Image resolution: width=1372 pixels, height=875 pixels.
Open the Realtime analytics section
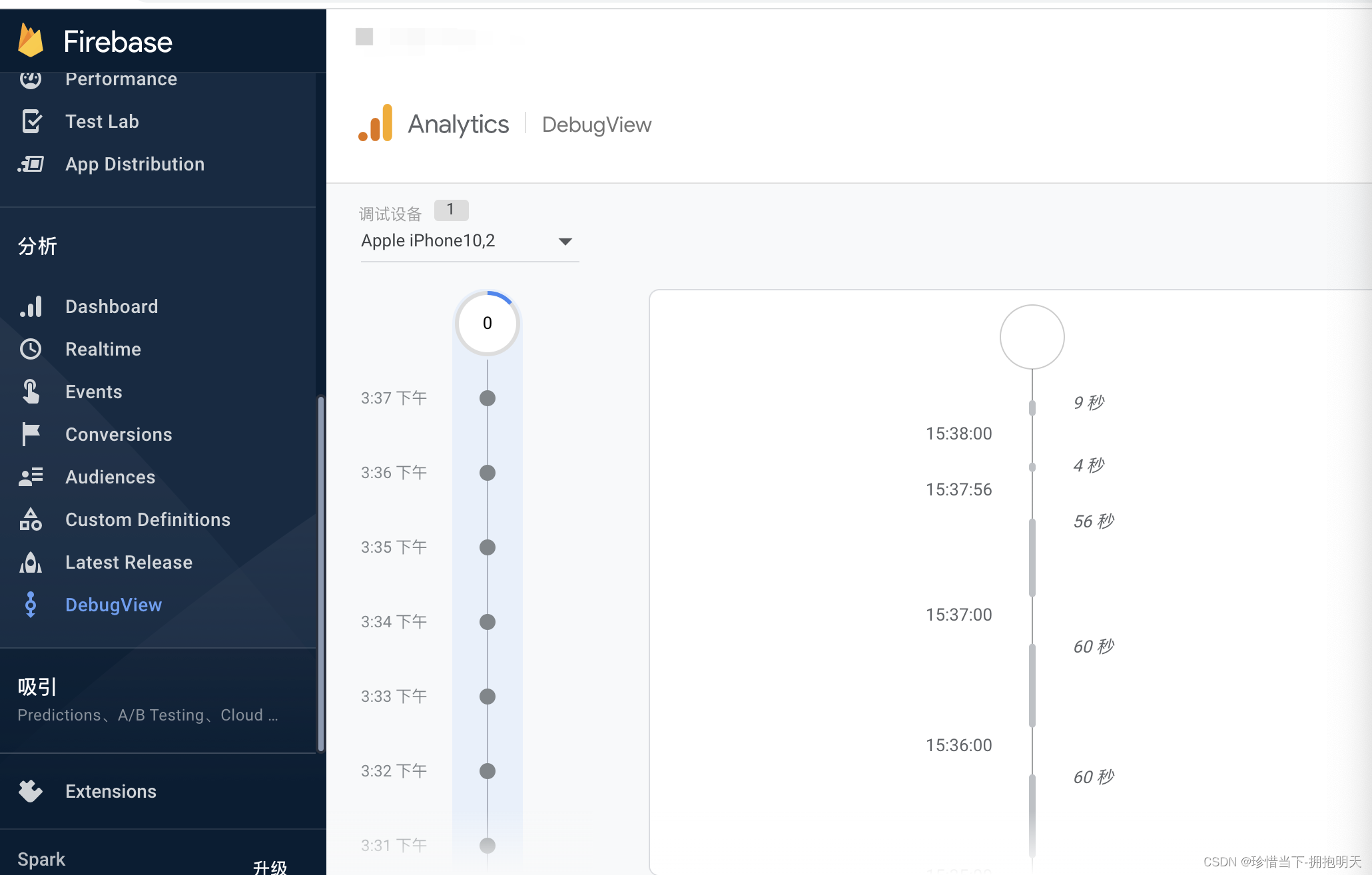[x=103, y=348]
